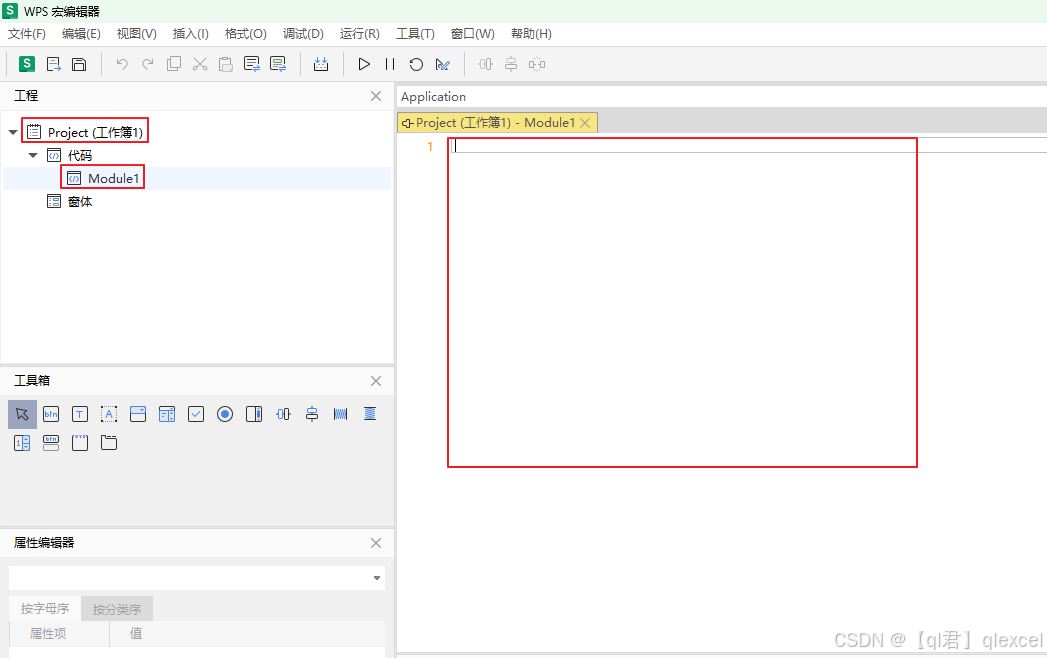Click the insert-lines icon with blue down arrows
Screen dimensions: 1047x658
(321, 64)
